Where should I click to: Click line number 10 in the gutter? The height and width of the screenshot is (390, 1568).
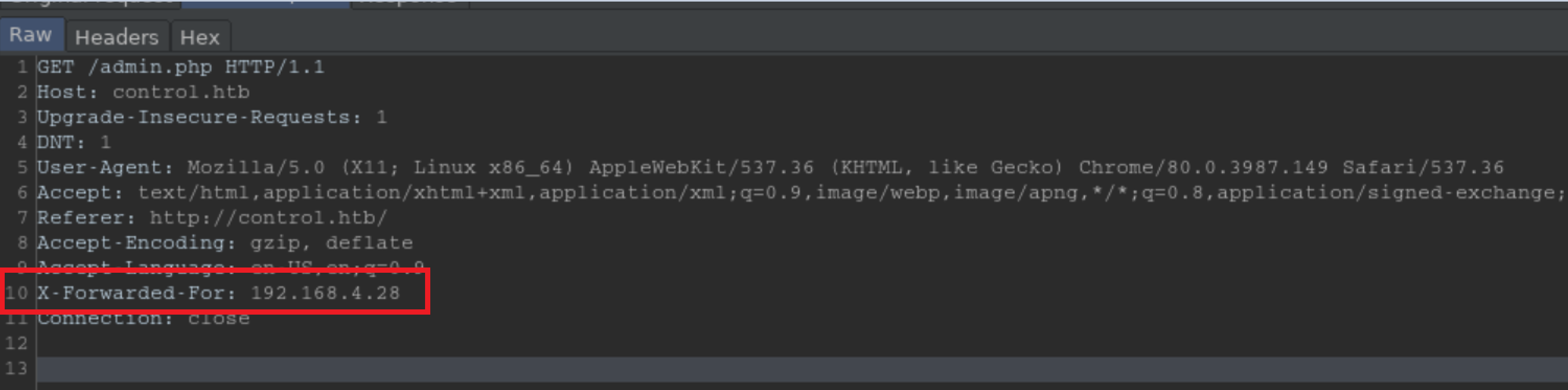[x=16, y=293]
